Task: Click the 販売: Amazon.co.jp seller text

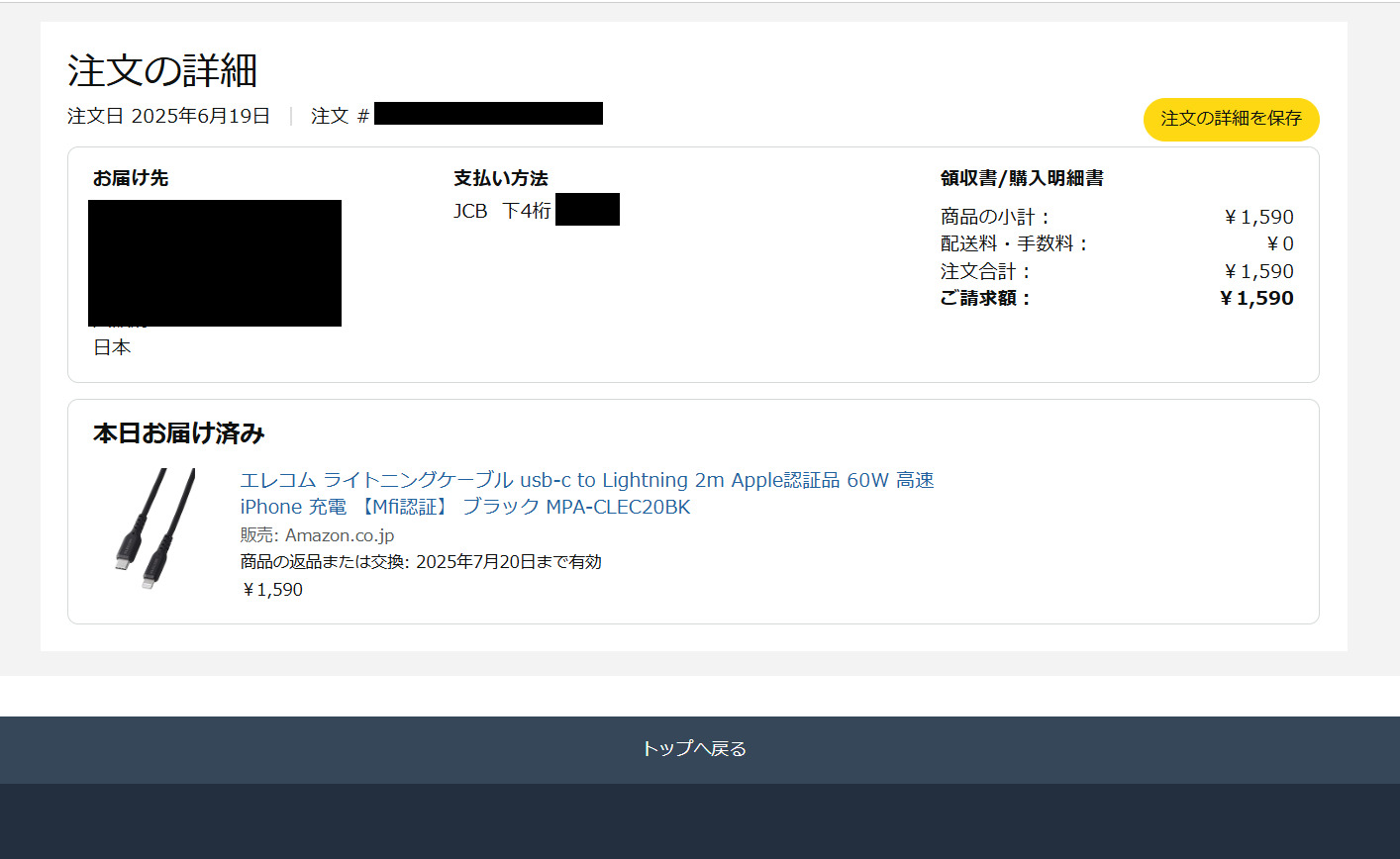Action: (x=317, y=535)
